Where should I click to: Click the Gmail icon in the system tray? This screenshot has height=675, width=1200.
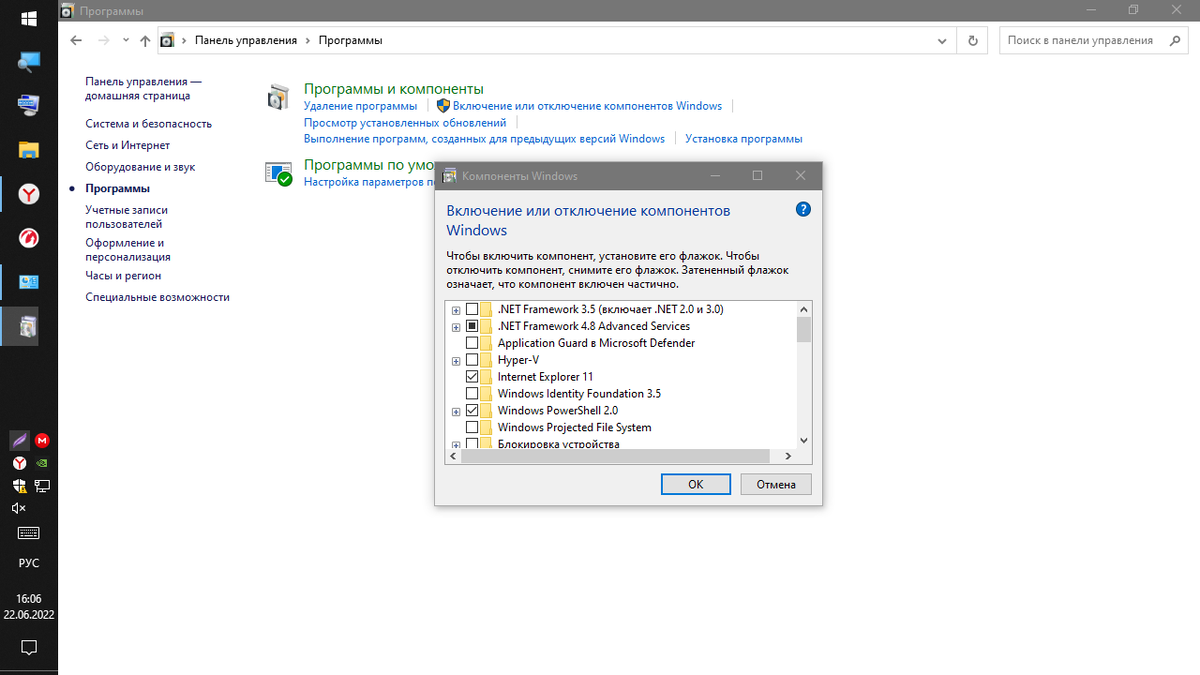click(x=42, y=440)
